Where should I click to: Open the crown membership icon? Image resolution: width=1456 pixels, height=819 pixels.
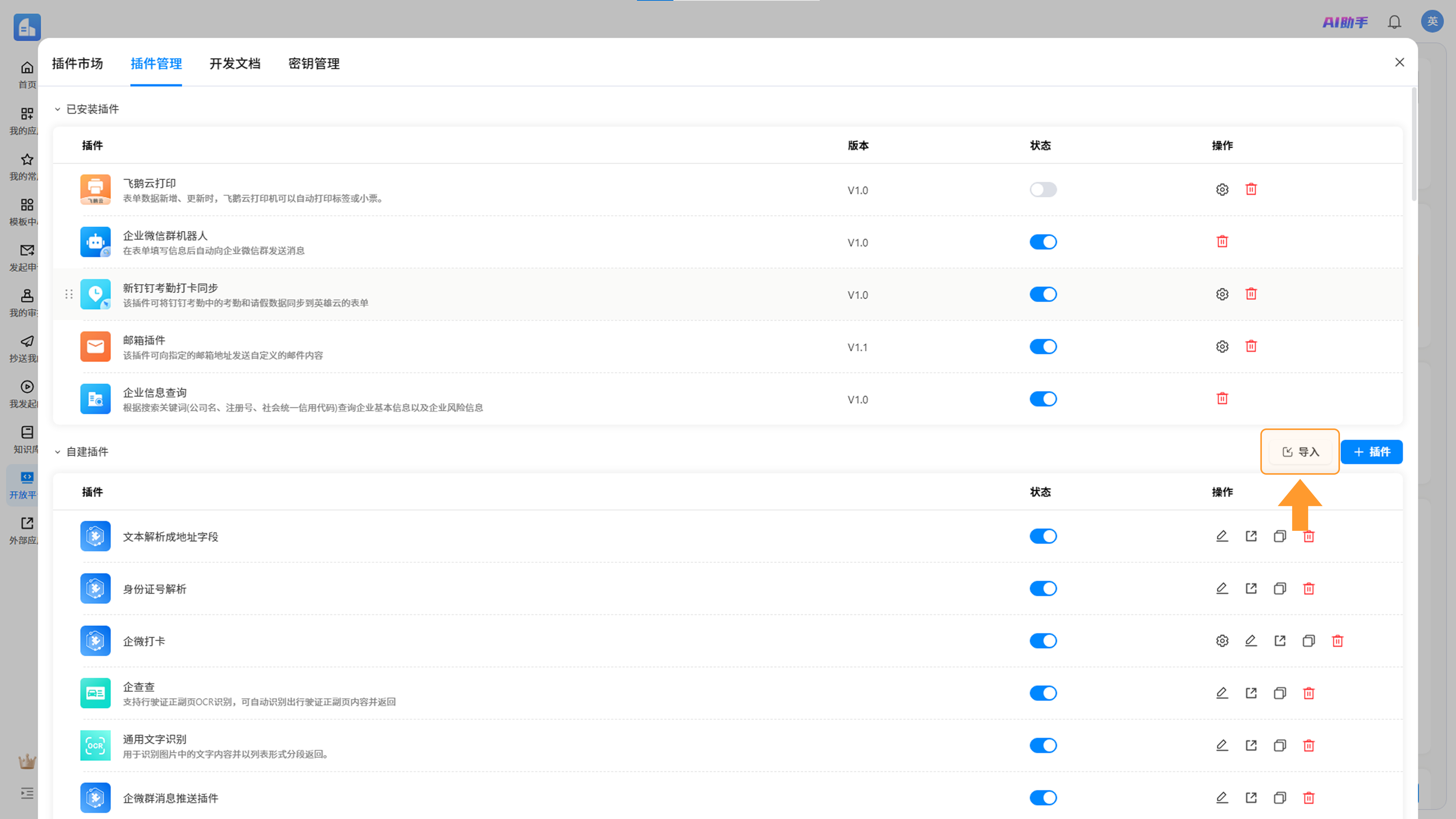tap(27, 762)
